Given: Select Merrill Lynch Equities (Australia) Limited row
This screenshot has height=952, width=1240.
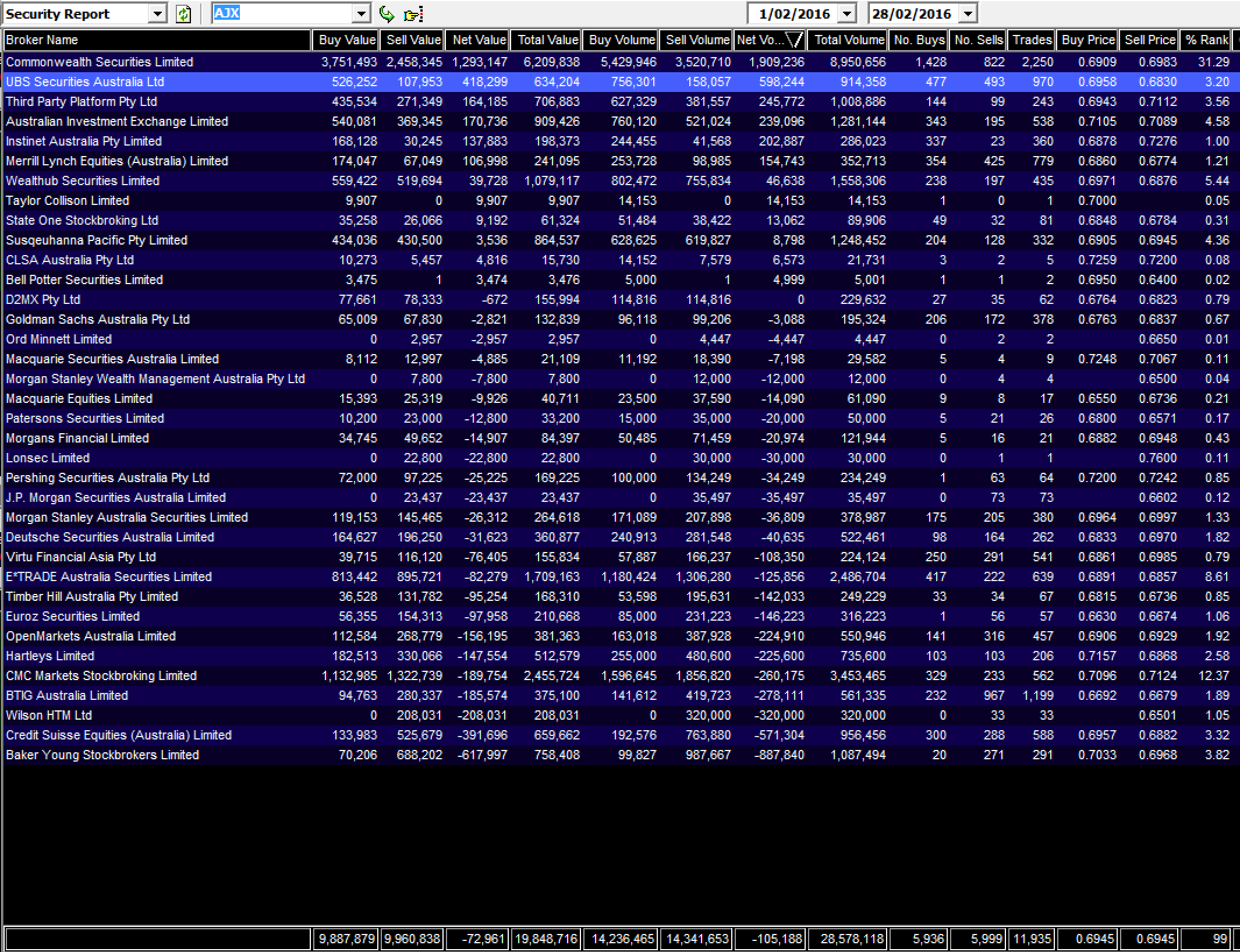Looking at the screenshot, I should 621,161.
